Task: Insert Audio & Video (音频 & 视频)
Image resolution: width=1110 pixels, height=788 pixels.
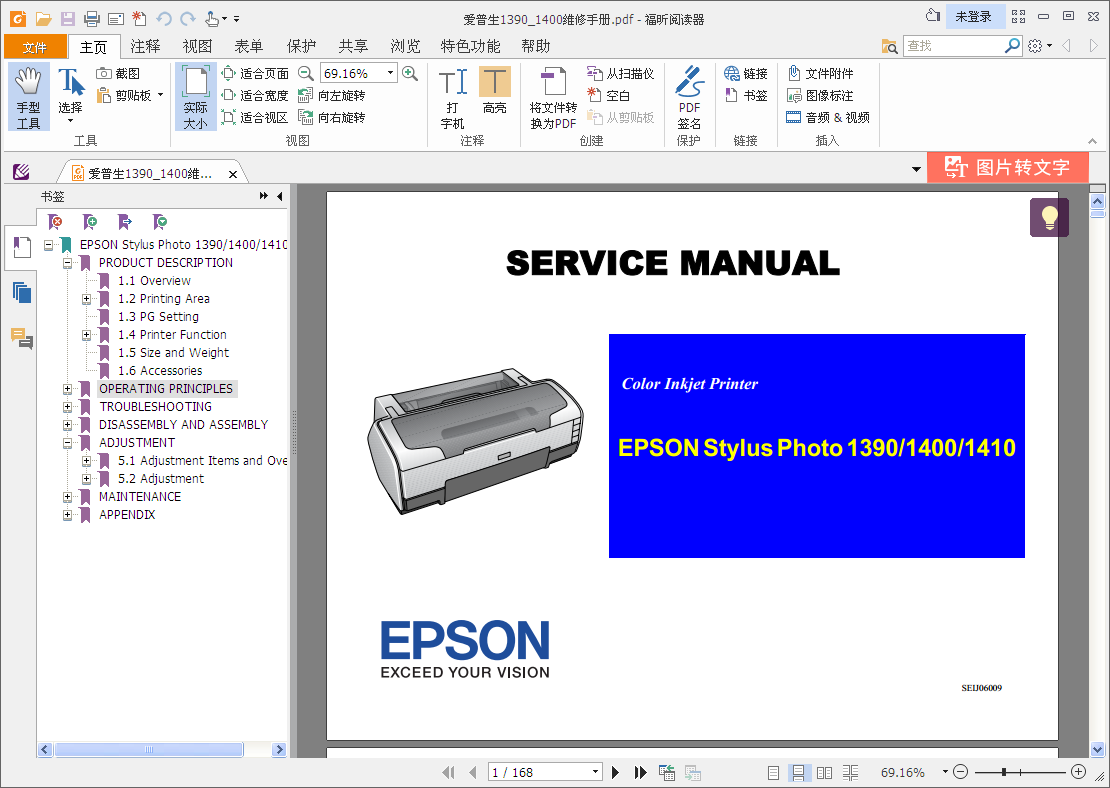Action: 828,117
